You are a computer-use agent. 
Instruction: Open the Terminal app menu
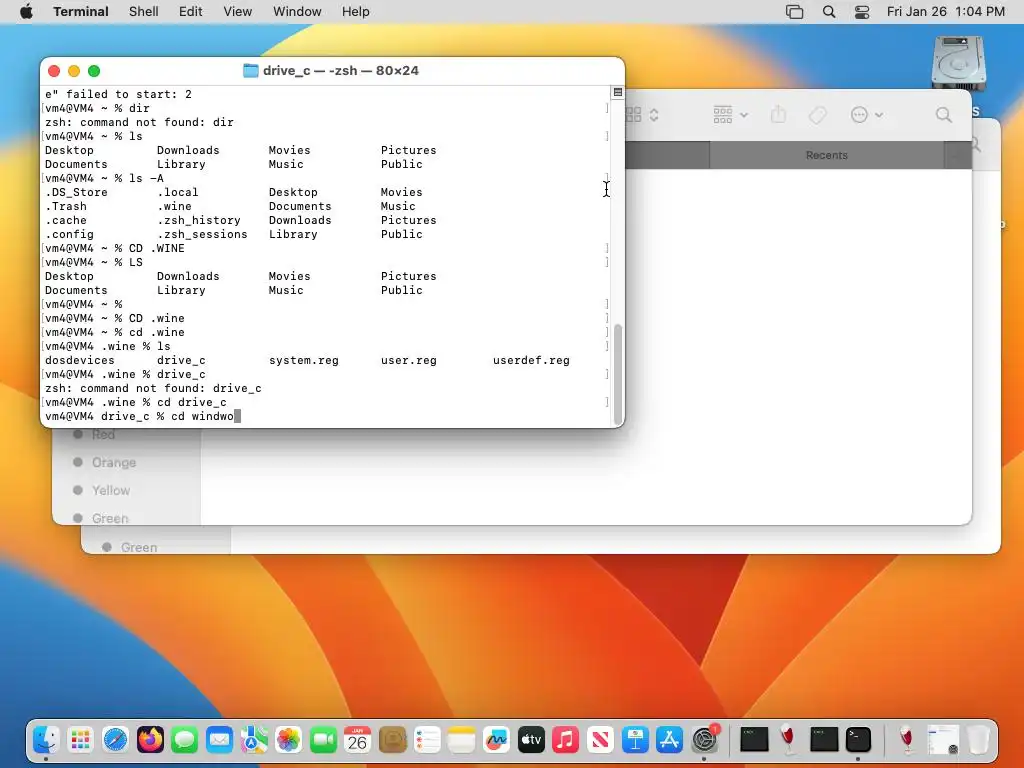81,12
